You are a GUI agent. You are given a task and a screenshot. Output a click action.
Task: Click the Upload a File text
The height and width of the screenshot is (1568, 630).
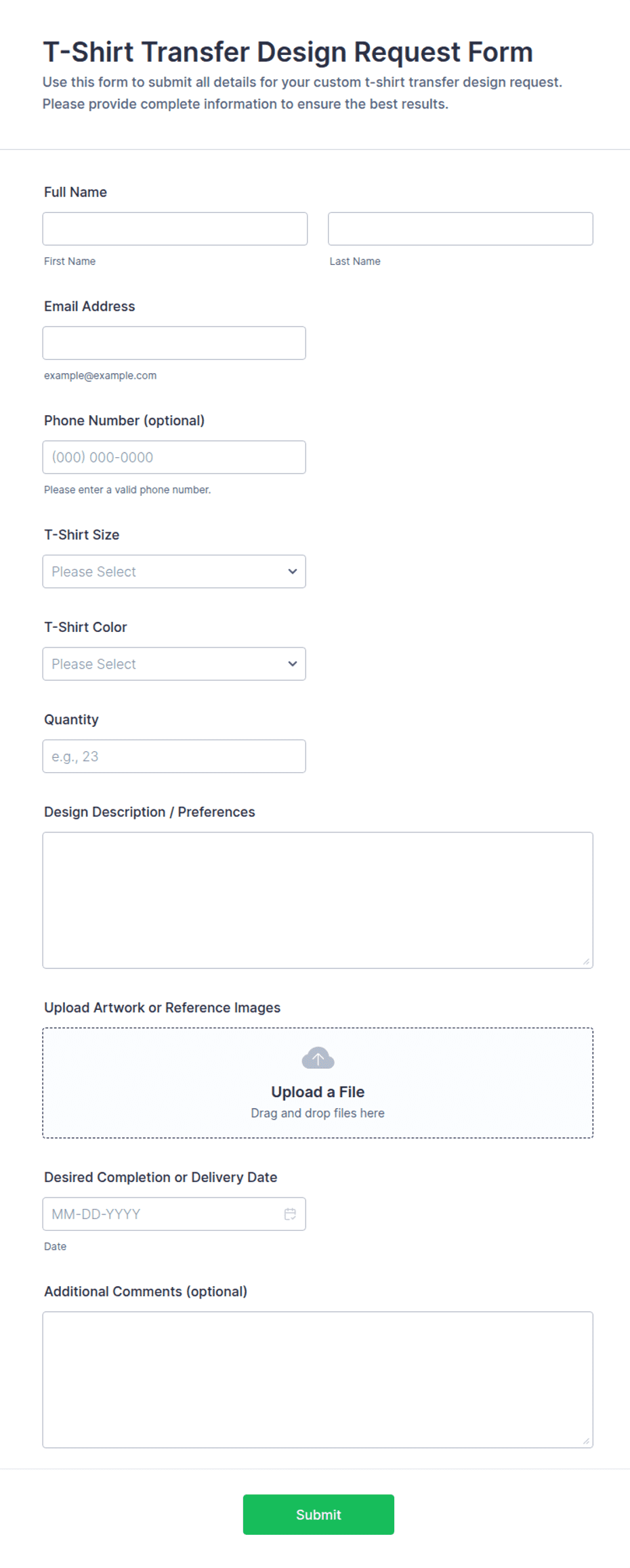318,1092
